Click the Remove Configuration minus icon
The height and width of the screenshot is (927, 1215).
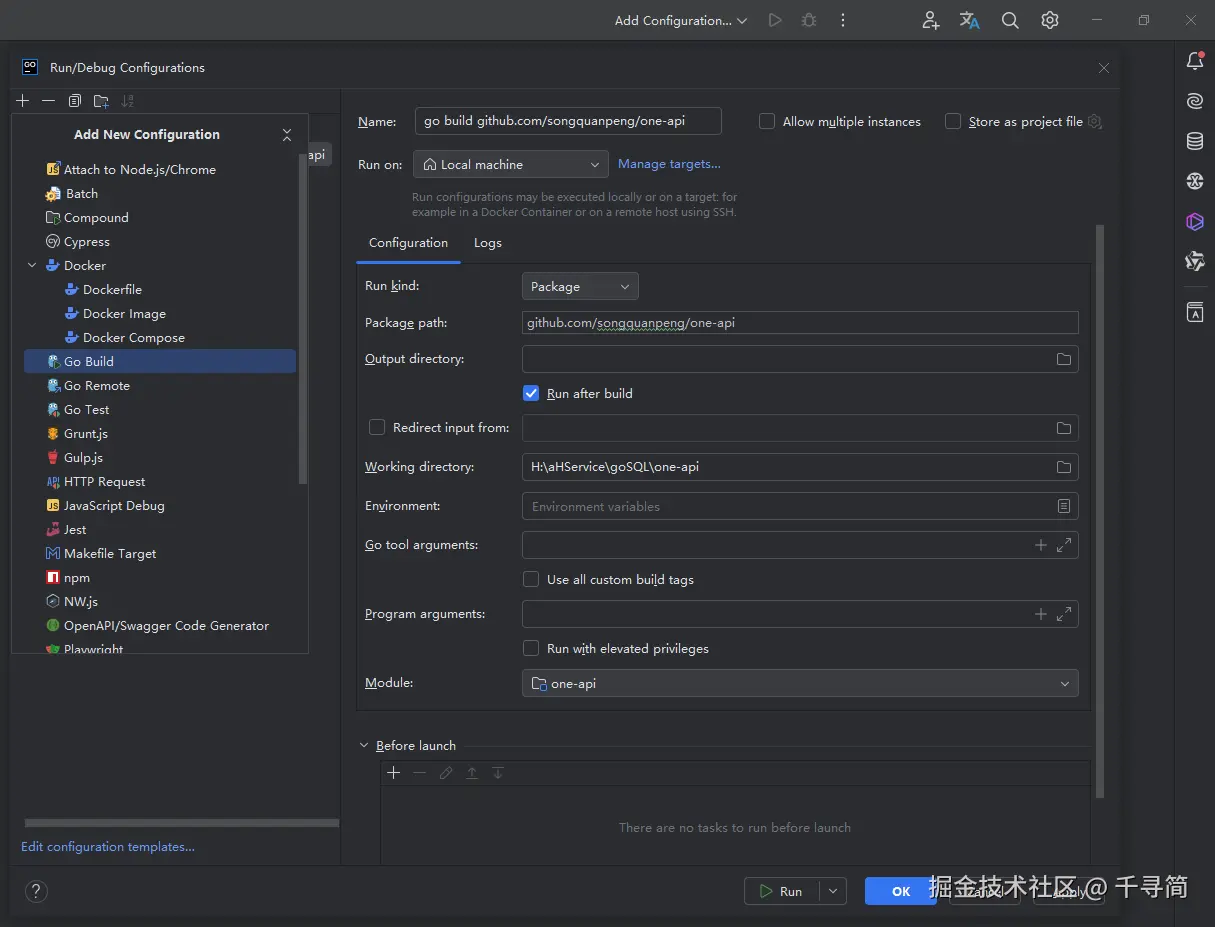pyautogui.click(x=48, y=101)
